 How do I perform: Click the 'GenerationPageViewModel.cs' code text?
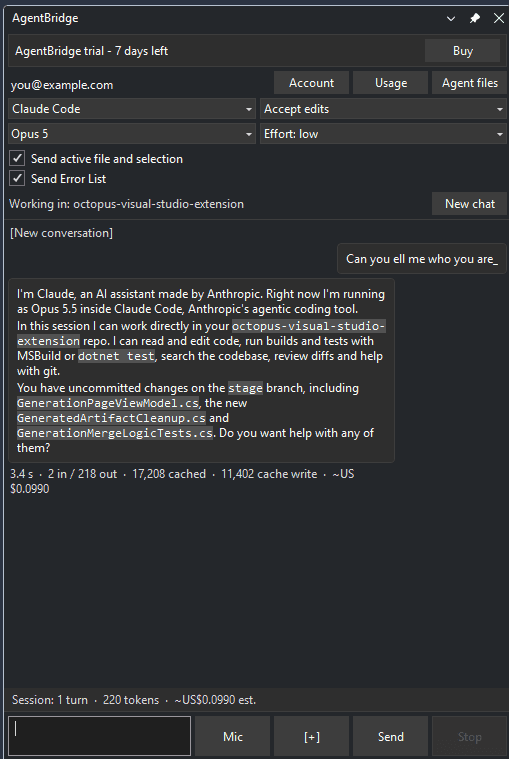[108, 403]
